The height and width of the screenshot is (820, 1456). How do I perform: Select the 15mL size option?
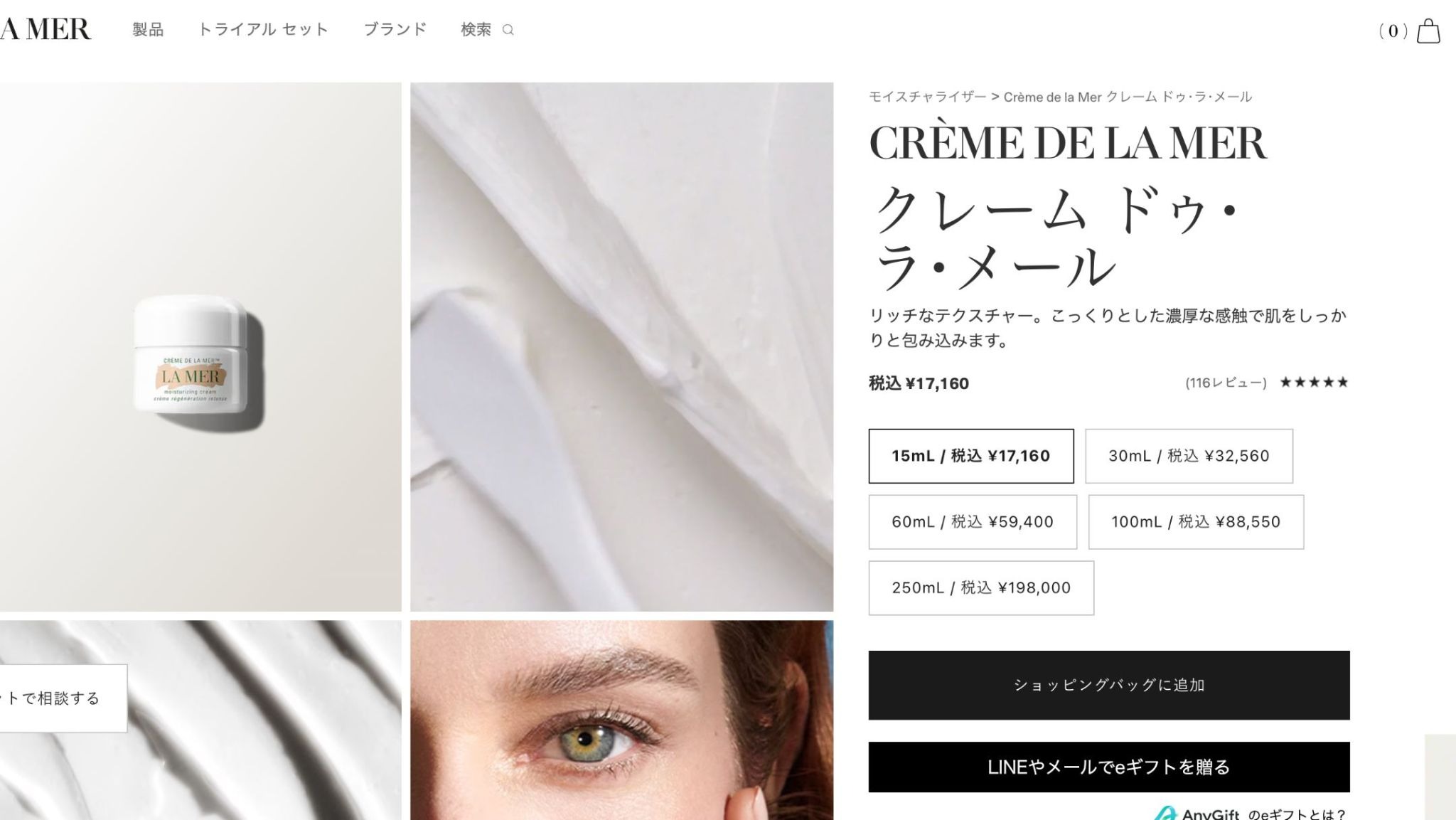pos(971,456)
